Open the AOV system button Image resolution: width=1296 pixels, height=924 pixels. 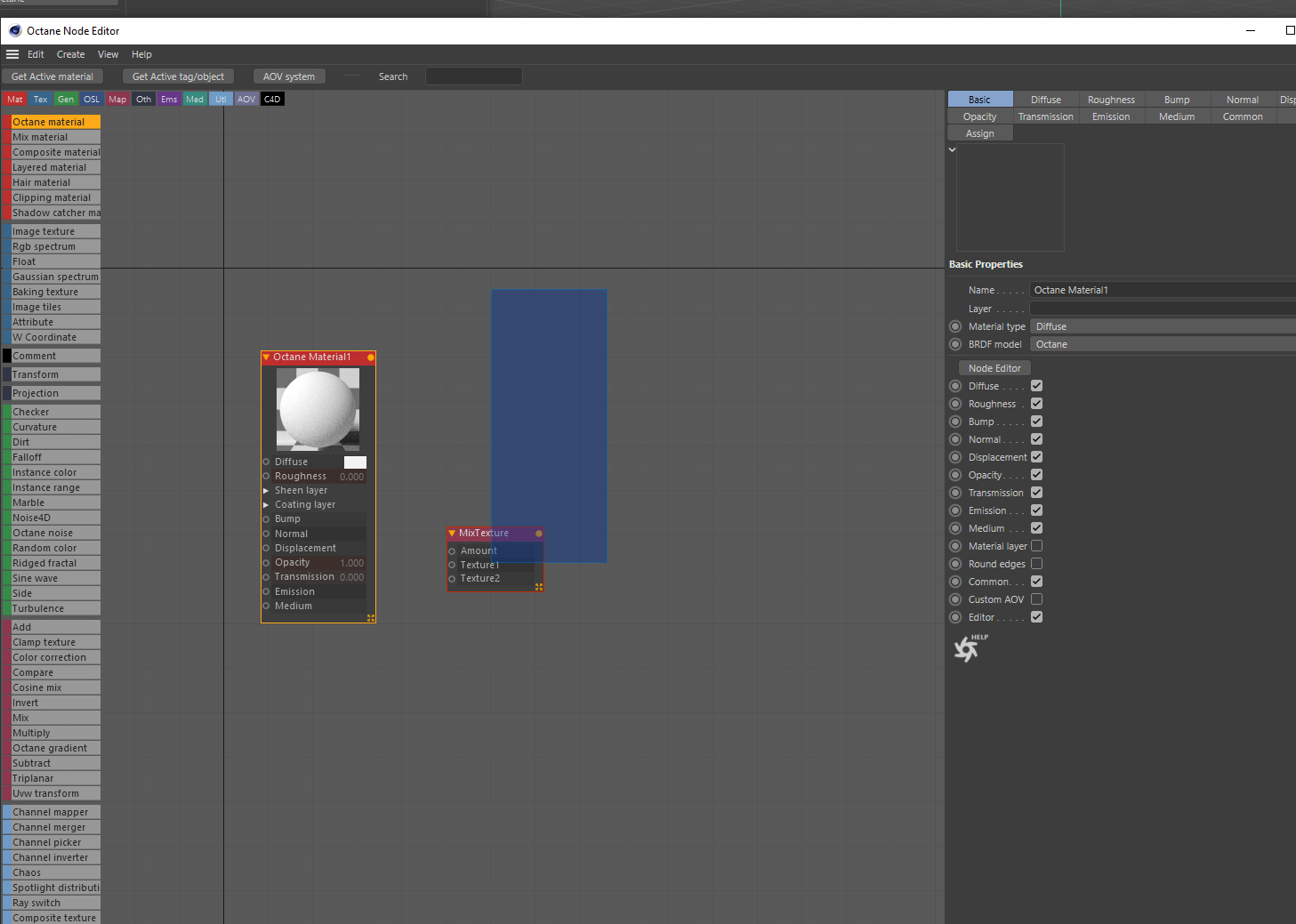[289, 76]
